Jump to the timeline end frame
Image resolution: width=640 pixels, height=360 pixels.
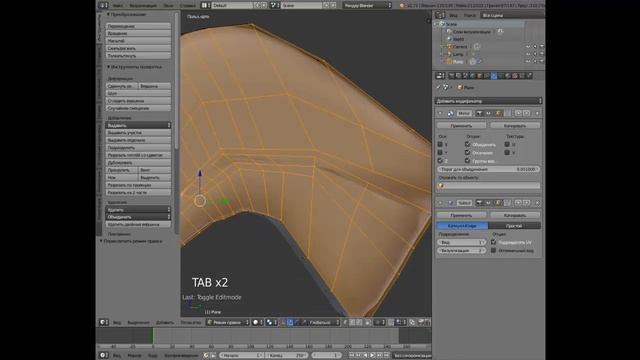tap(386, 356)
